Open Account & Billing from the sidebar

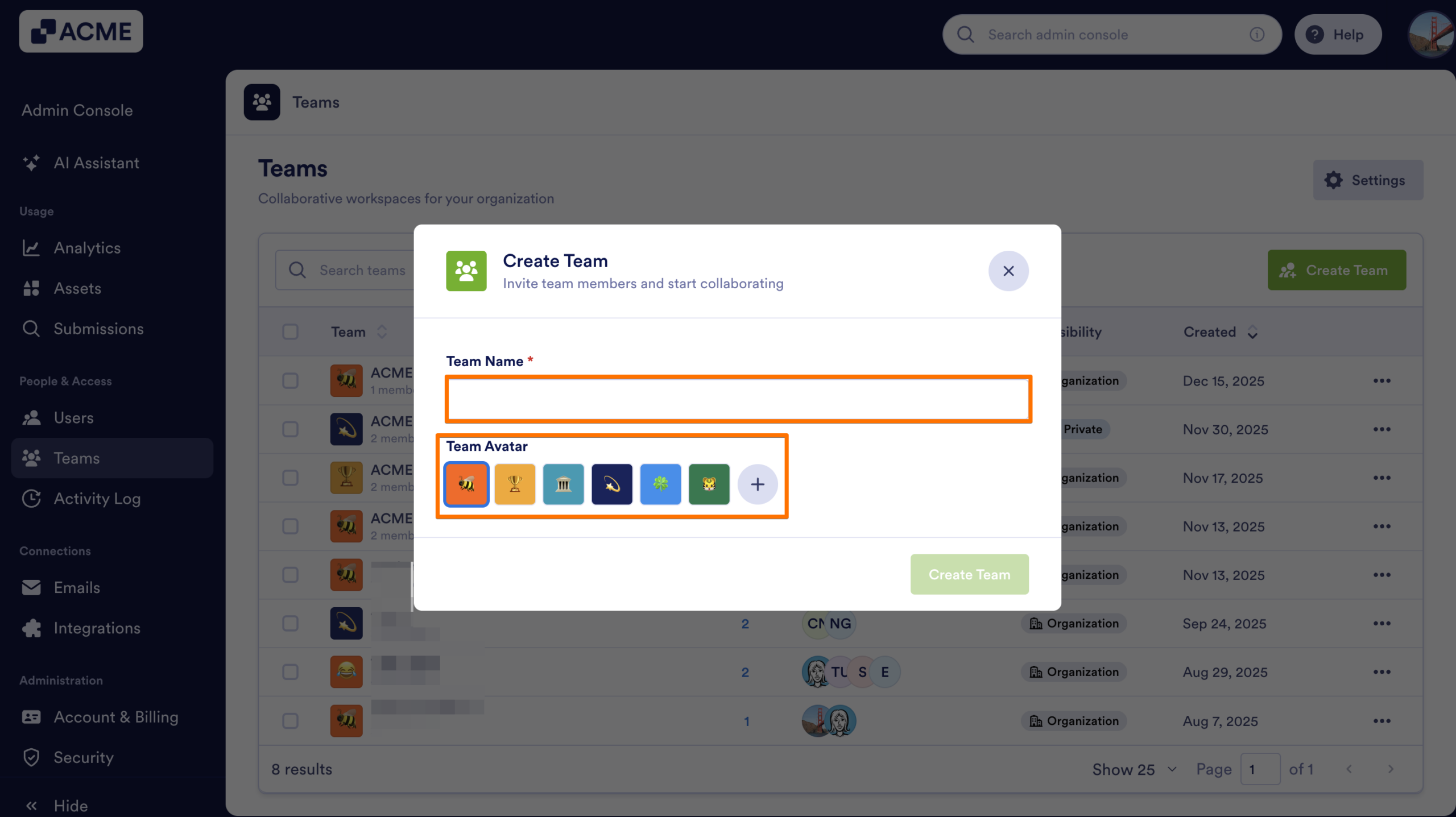115,717
